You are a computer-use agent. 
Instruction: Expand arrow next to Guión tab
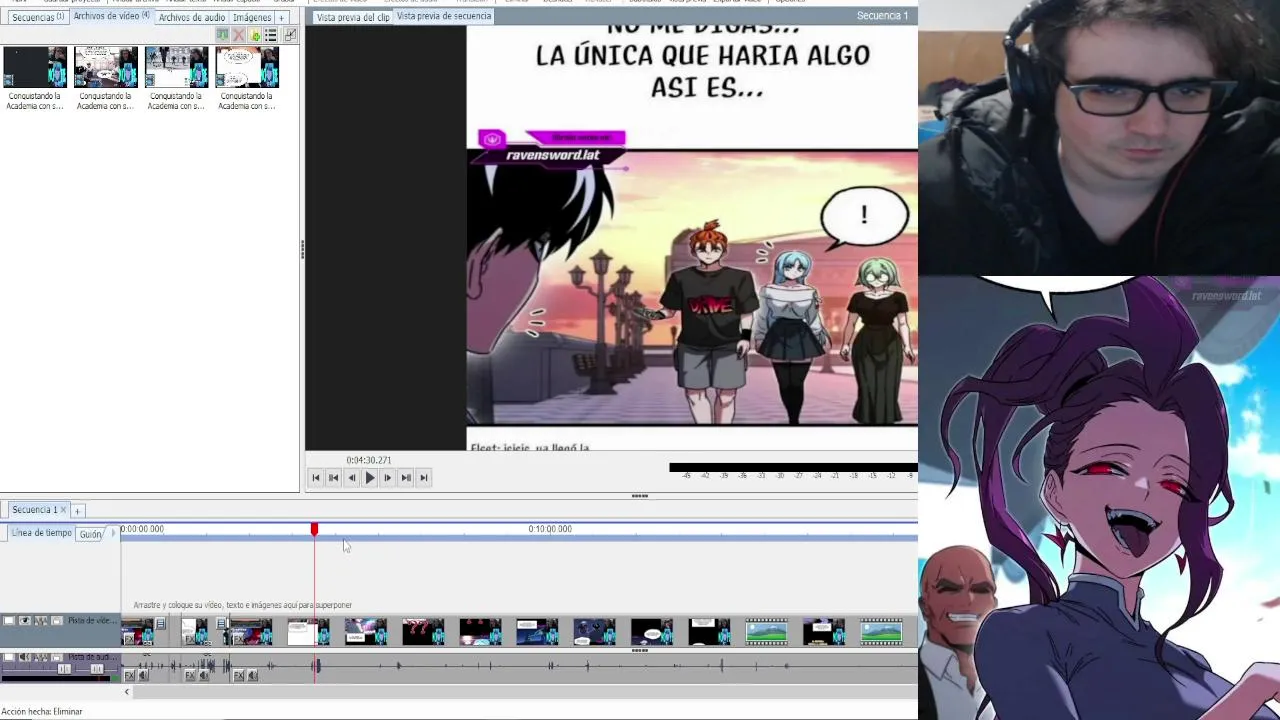[113, 534]
